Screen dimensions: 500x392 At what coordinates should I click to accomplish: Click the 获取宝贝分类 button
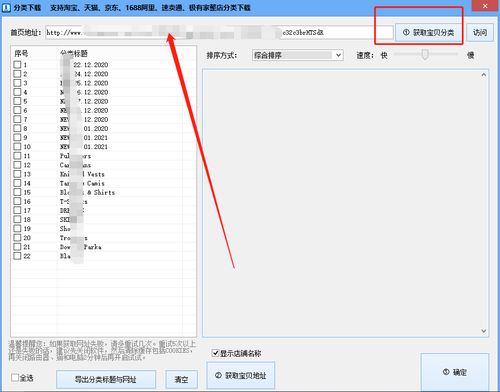[429, 33]
